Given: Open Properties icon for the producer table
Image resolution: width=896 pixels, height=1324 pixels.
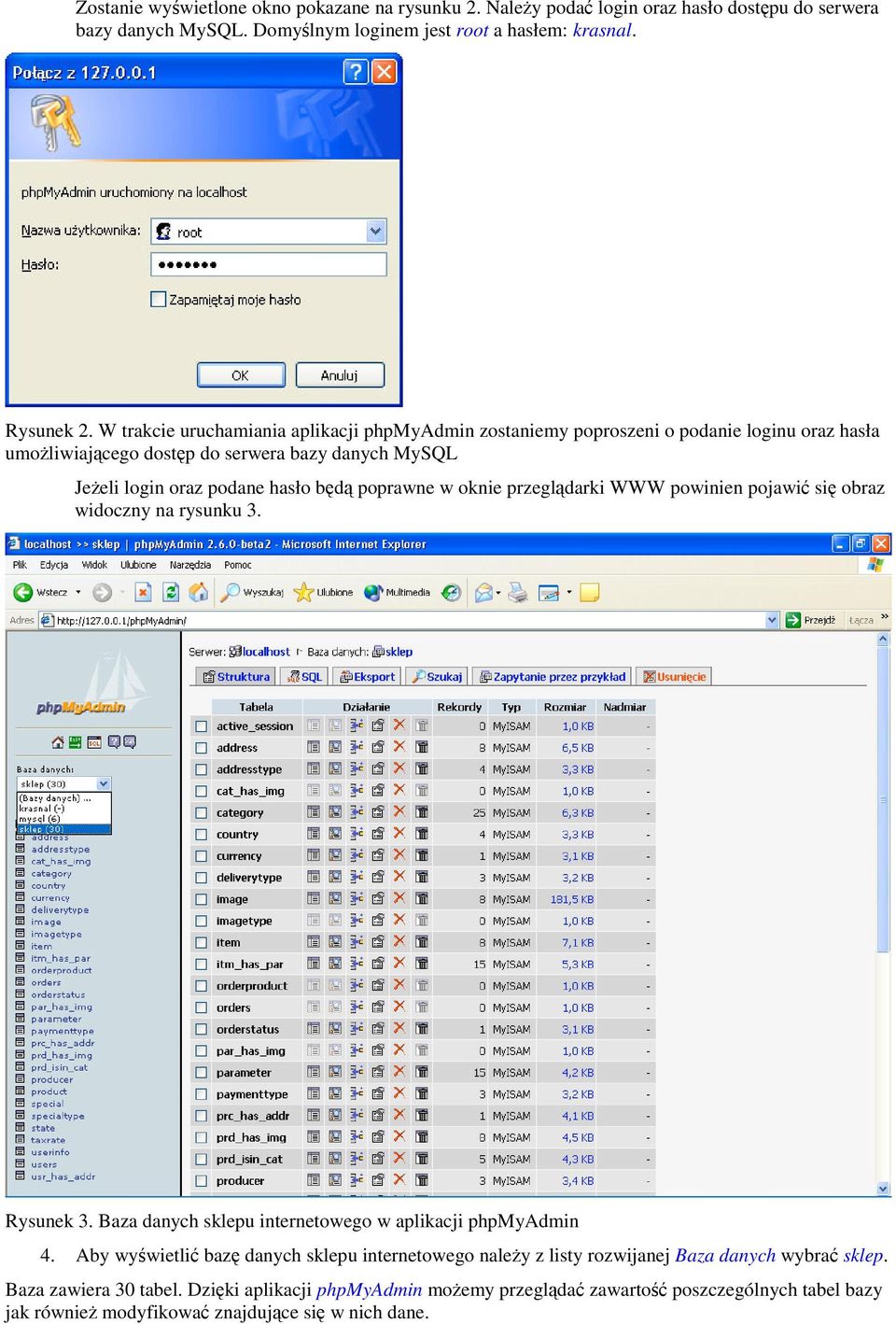Looking at the screenshot, I should (x=378, y=1180).
